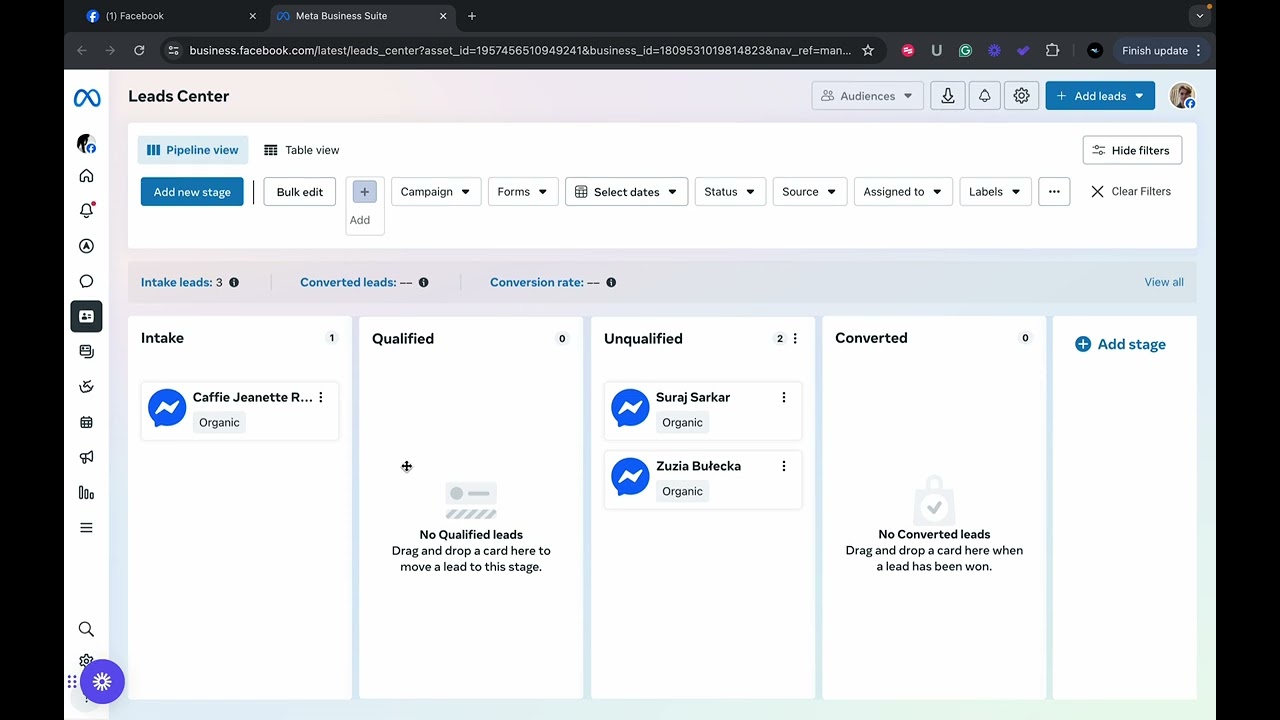Viewport: 1280px width, 720px height.
Task: Open the Grammarly extension icon
Action: 965,50
